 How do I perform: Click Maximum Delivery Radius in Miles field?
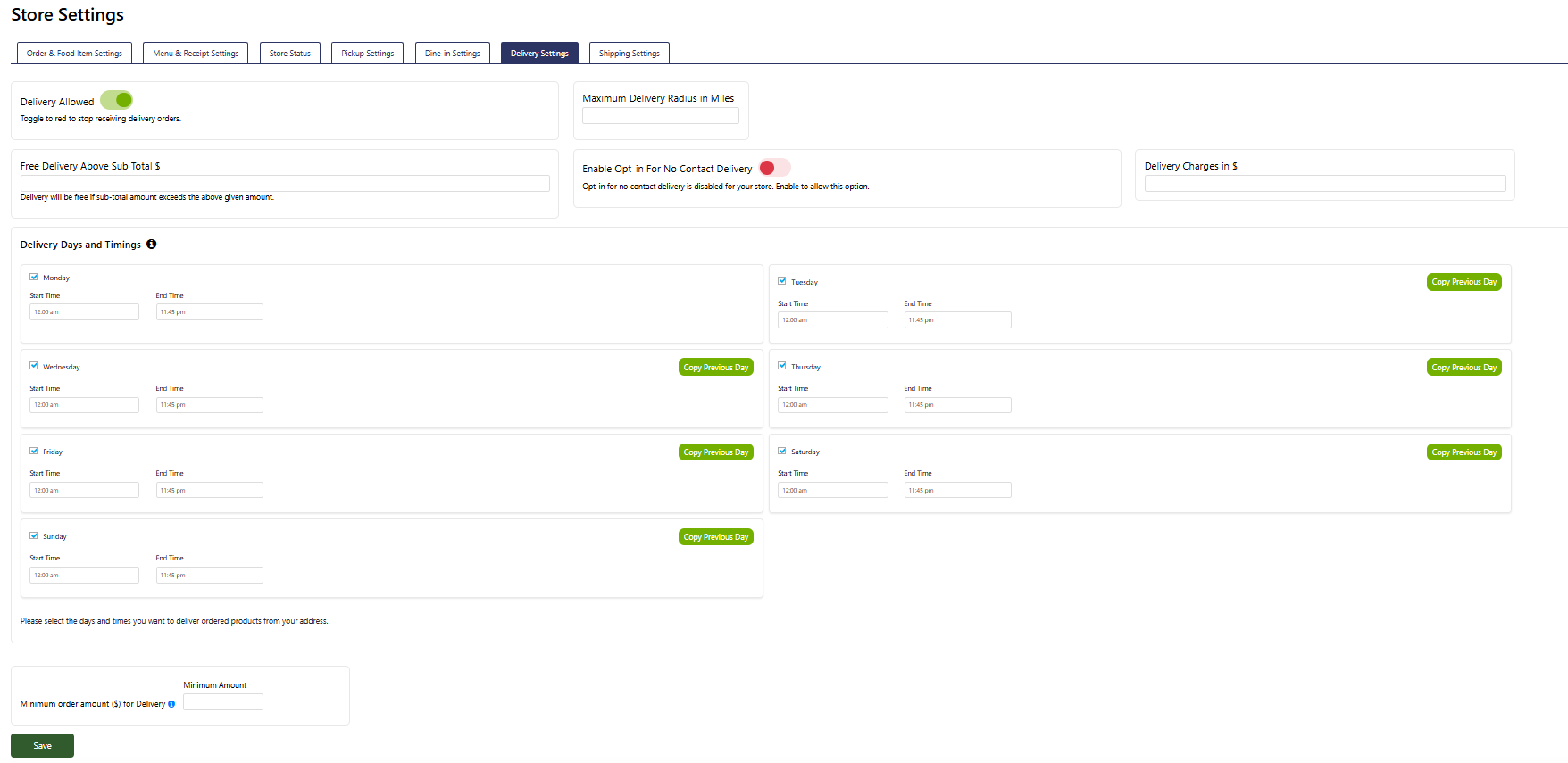coord(660,116)
